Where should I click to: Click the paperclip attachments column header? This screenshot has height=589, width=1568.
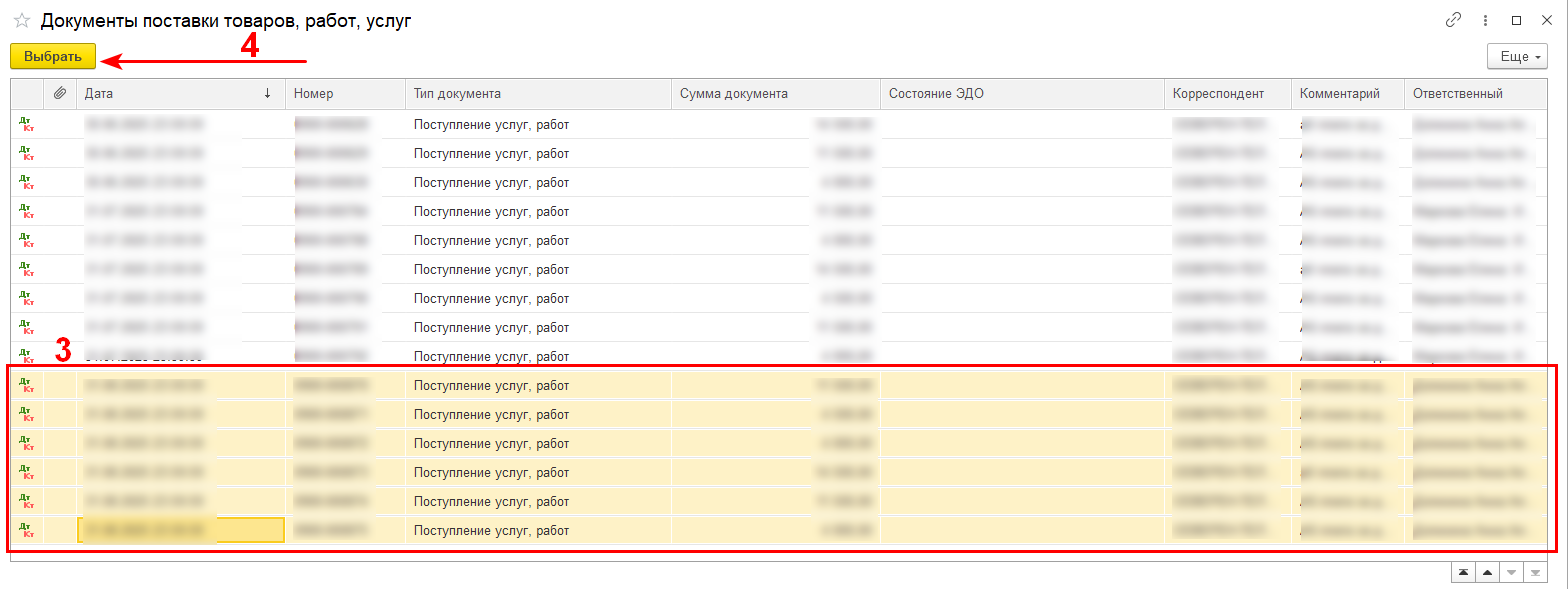tap(60, 93)
